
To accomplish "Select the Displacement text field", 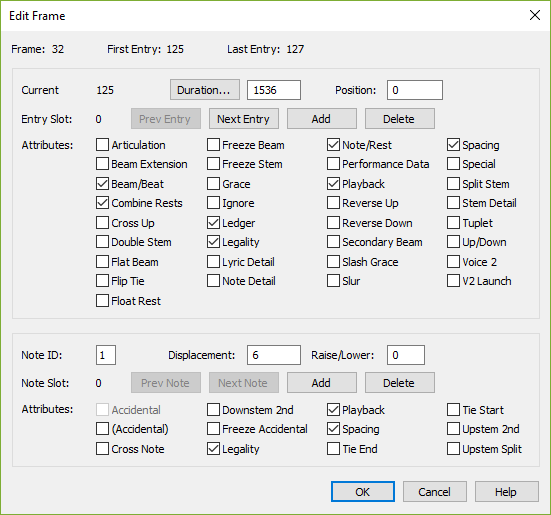I will (274, 355).
